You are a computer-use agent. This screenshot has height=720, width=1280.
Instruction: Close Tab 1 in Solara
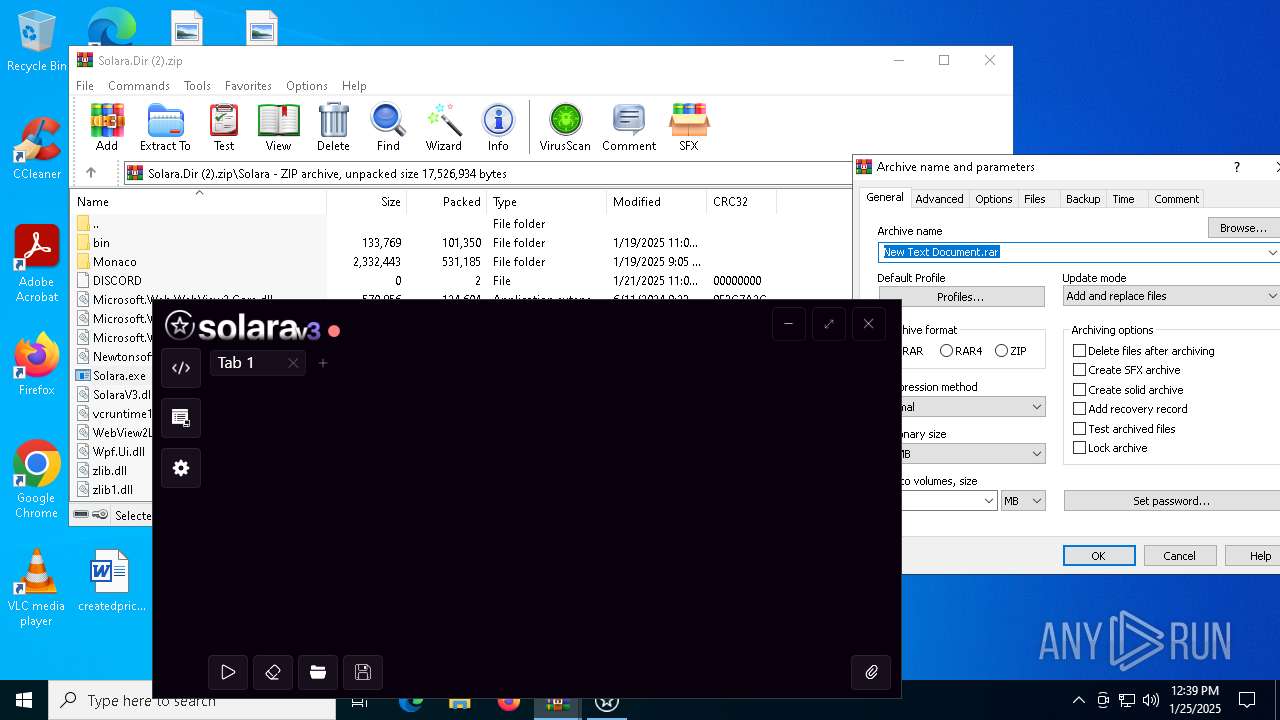coord(293,363)
